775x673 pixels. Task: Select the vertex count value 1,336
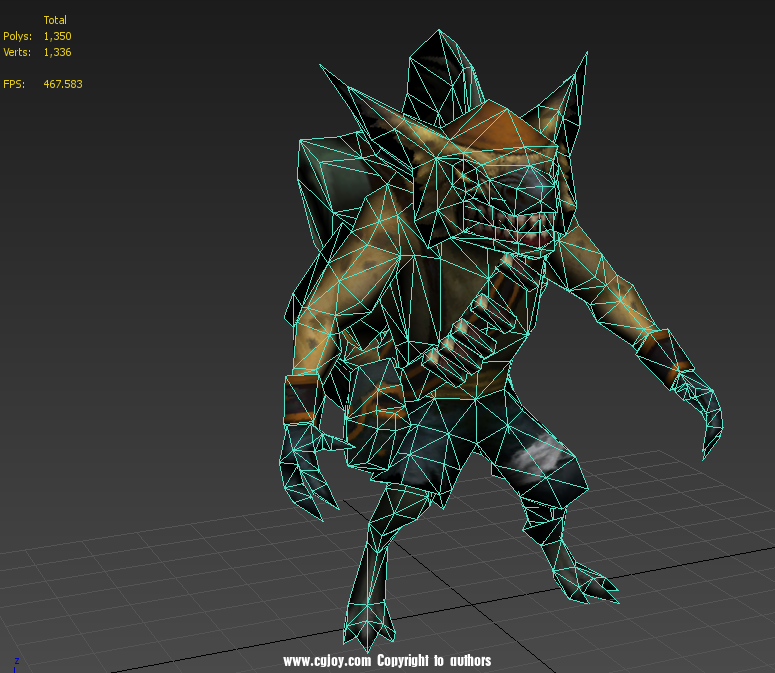click(57, 52)
